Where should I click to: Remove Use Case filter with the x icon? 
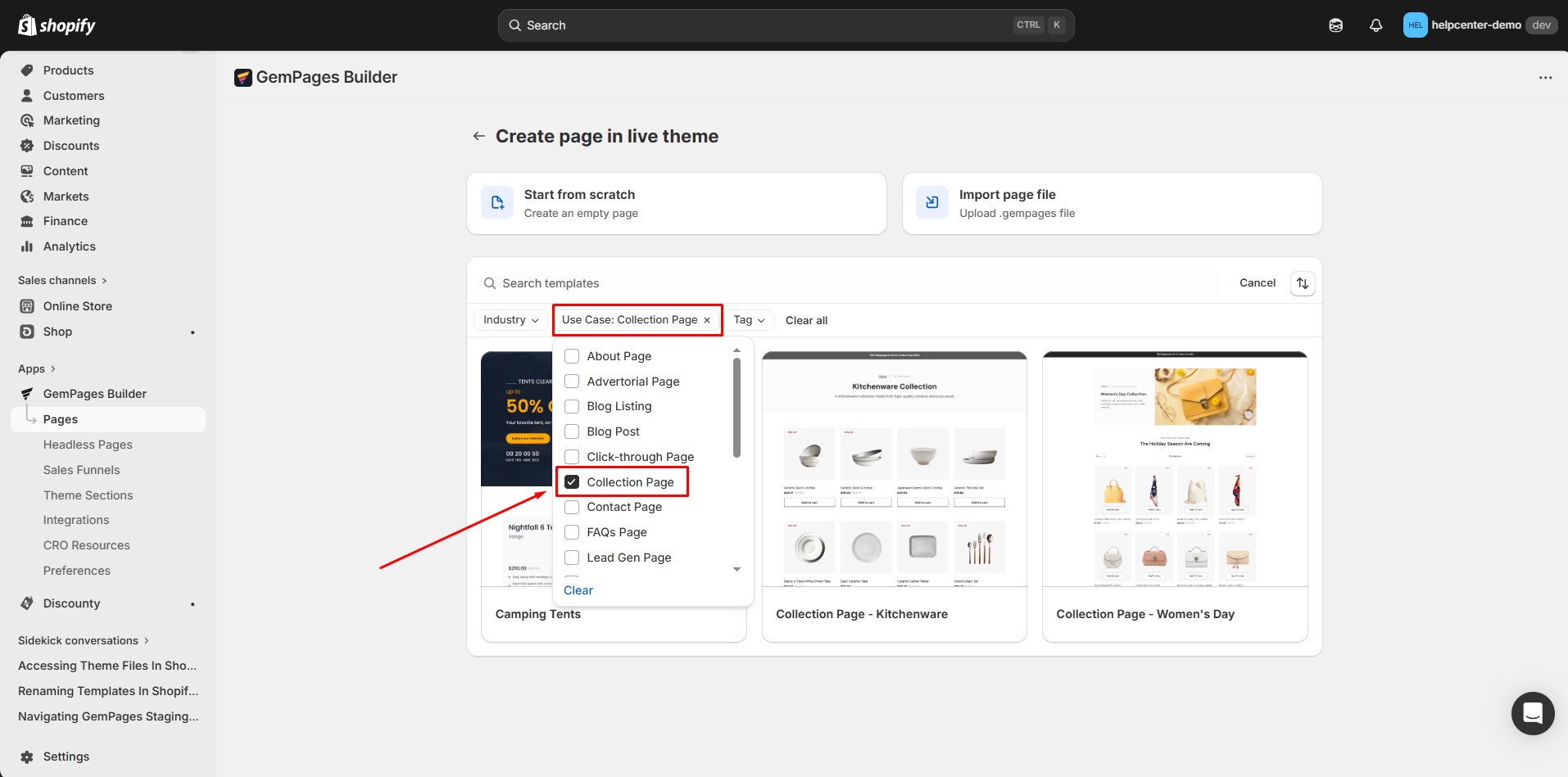pos(707,320)
